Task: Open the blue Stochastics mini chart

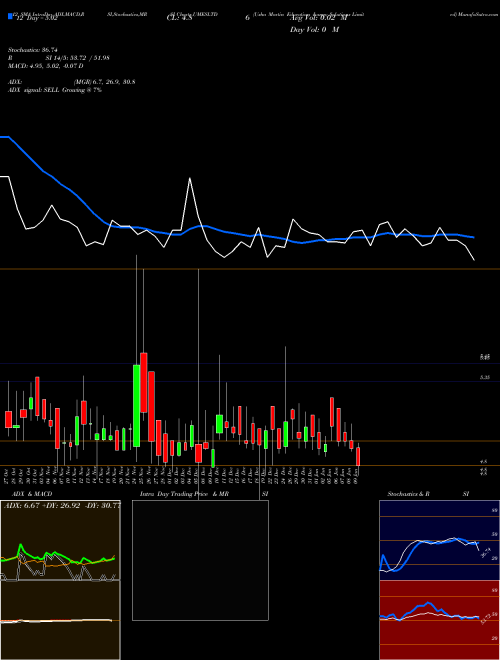Action: coord(439,540)
